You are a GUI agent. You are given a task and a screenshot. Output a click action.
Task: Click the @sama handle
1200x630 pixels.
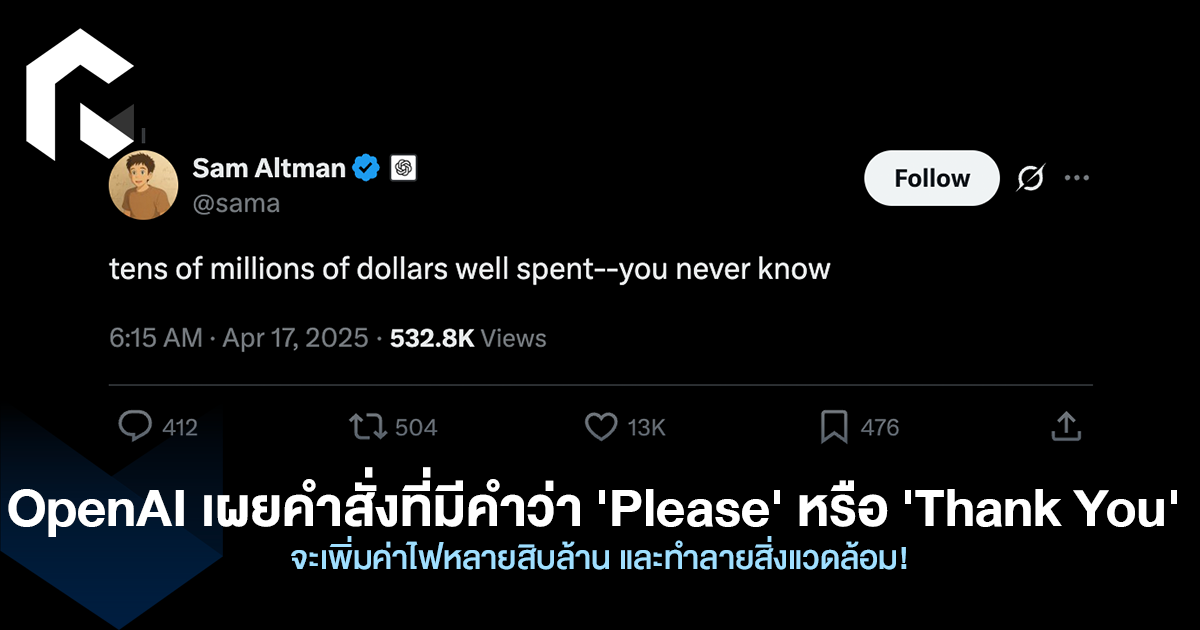click(236, 203)
